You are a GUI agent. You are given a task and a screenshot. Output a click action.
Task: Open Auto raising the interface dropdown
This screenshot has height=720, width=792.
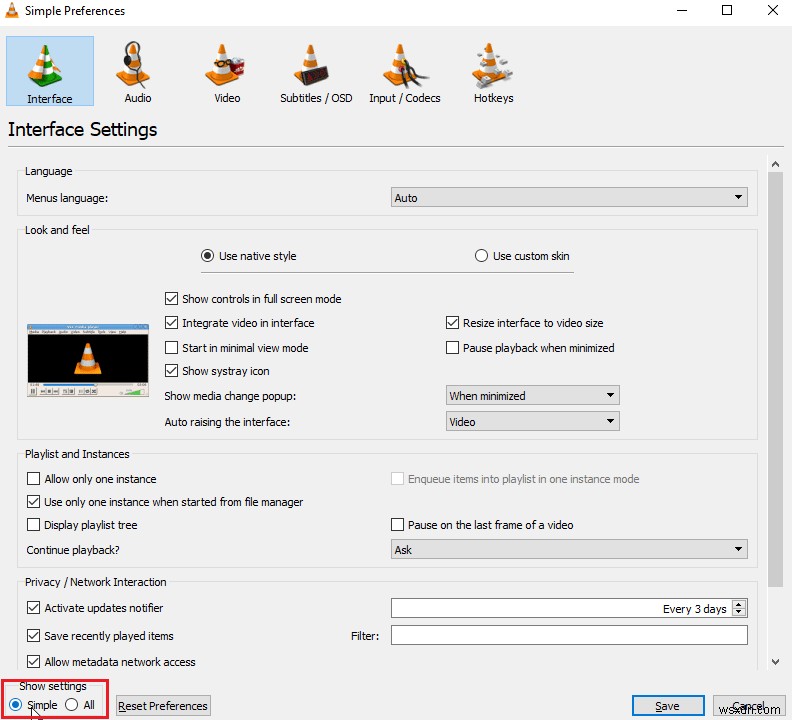pyautogui.click(x=532, y=421)
